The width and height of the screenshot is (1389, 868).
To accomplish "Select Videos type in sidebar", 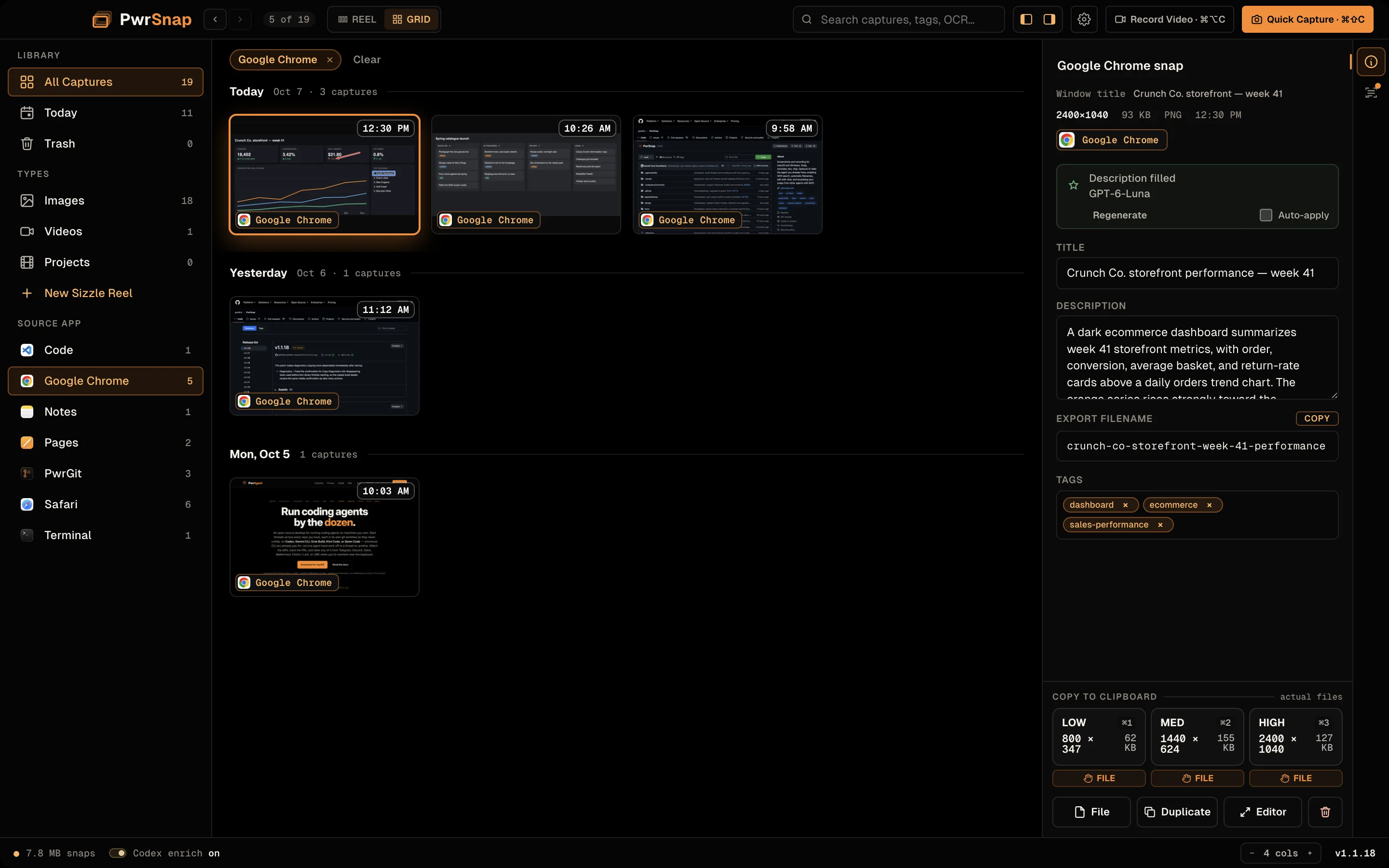I will [x=106, y=231].
